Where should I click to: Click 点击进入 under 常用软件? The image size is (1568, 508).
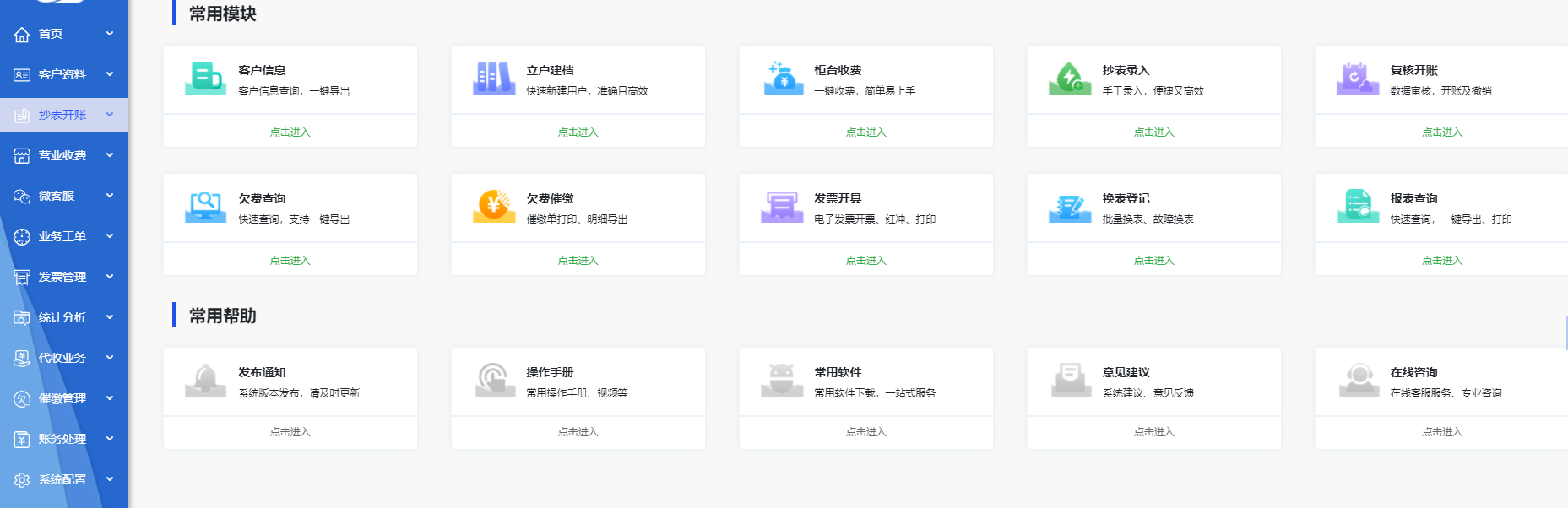point(866,432)
